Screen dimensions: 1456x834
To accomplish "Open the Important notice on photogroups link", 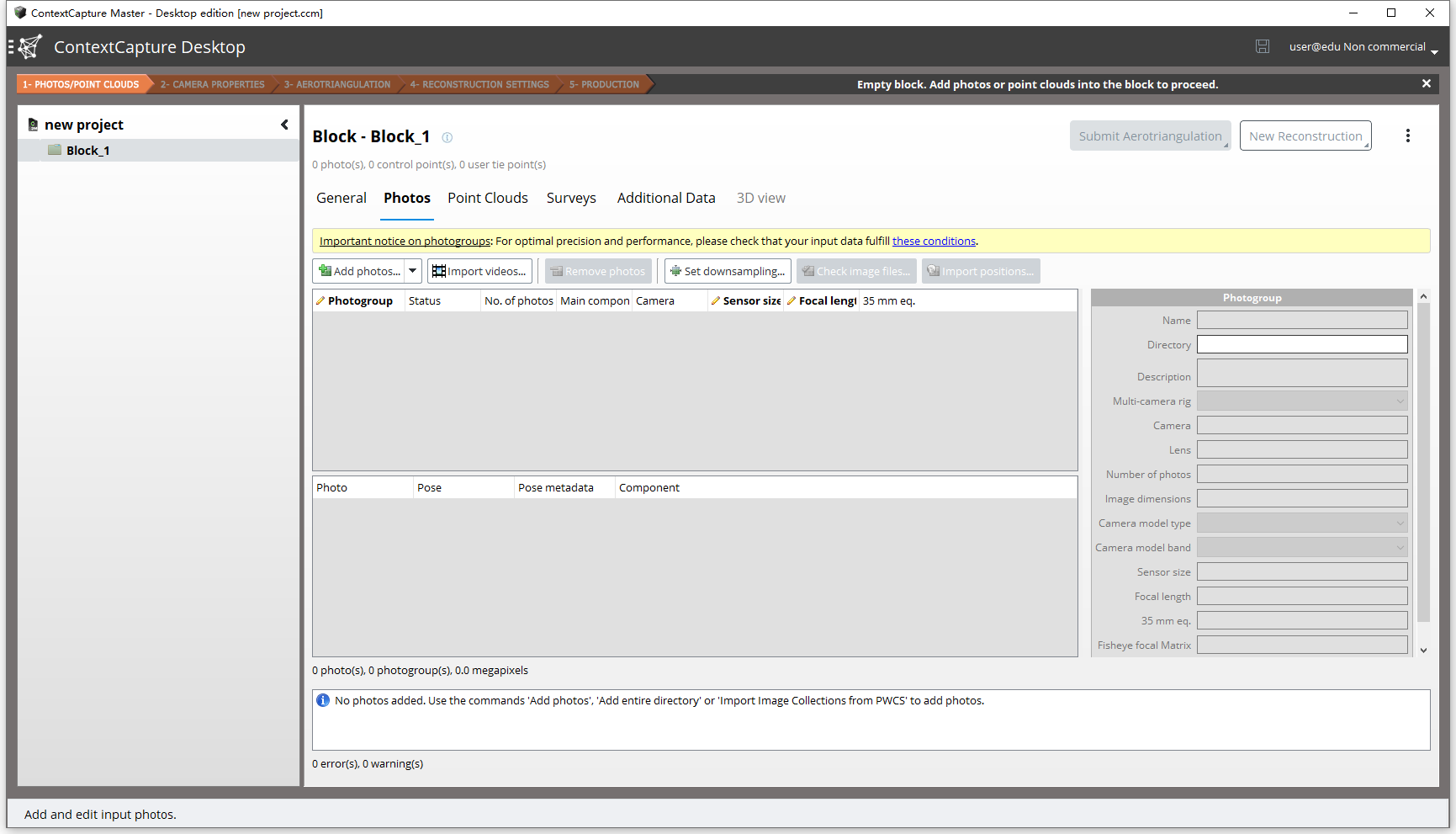I will tap(405, 241).
